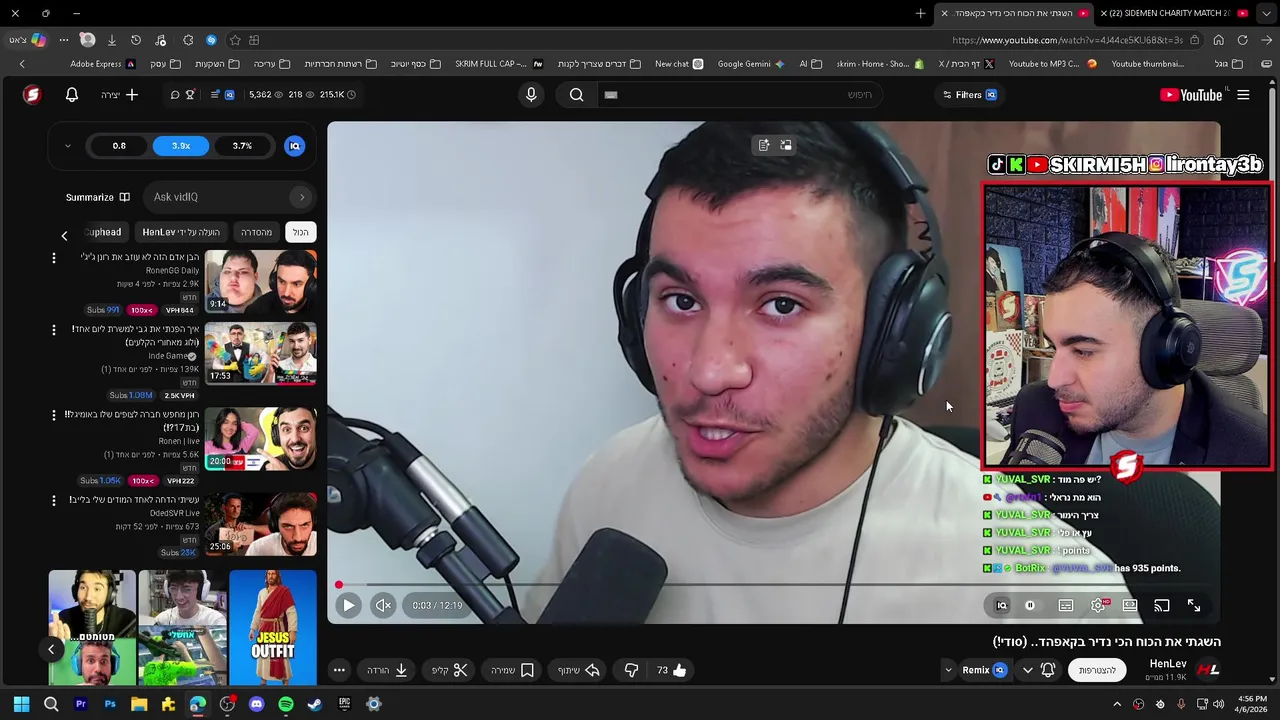Viewport: 1280px width, 720px height.
Task: Select the הכול filter chip
Action: (300, 232)
